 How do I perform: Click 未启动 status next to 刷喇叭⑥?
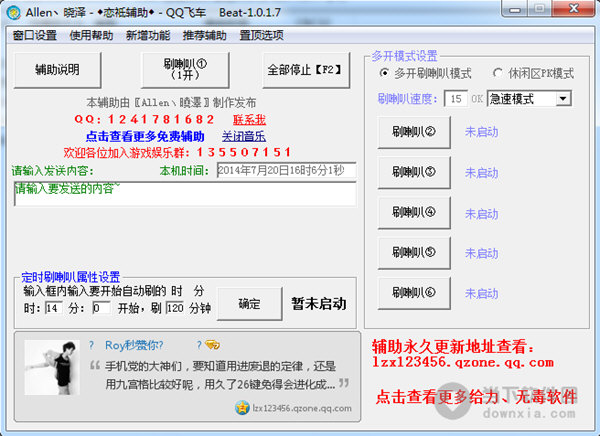(481, 294)
